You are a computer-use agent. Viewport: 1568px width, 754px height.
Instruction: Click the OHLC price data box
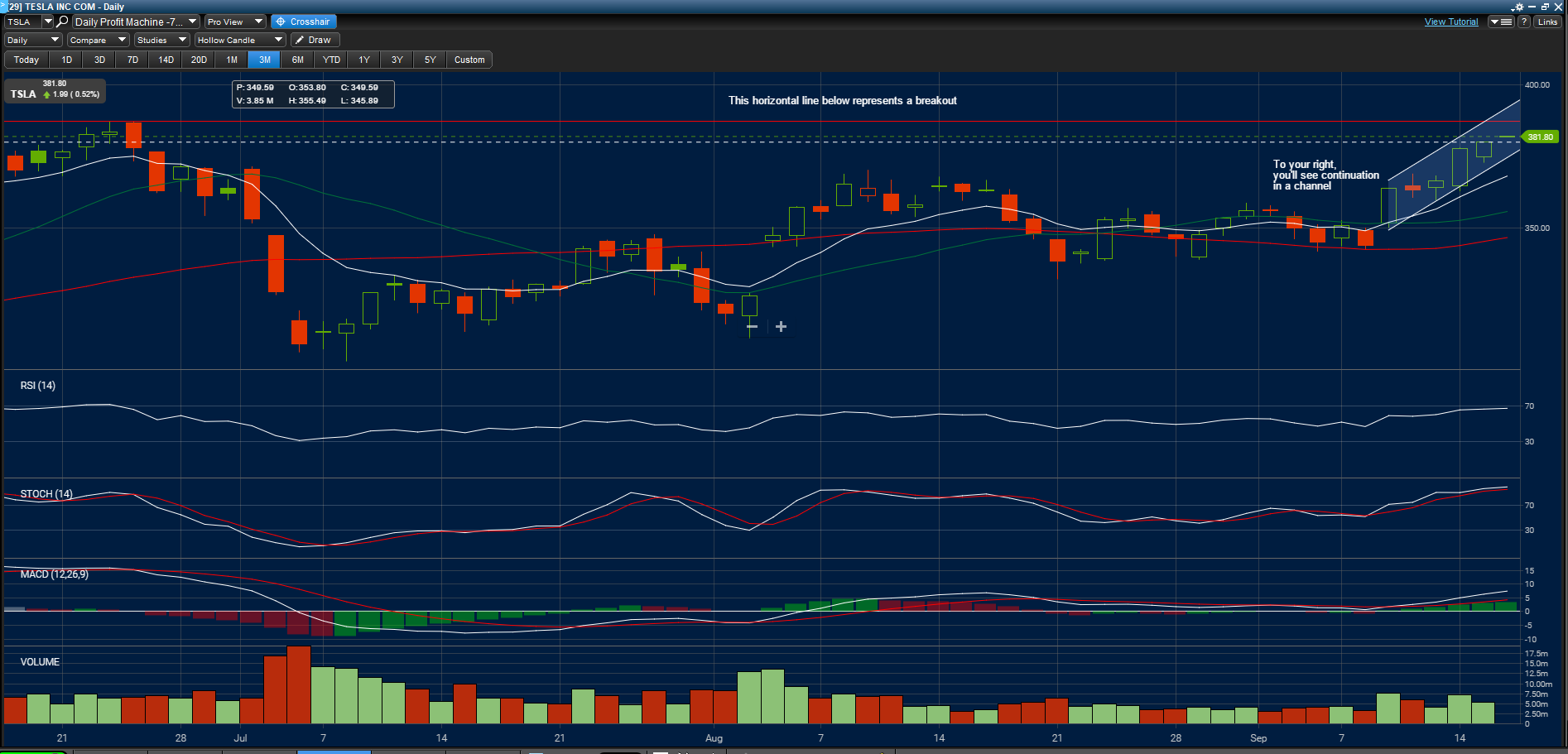point(313,94)
